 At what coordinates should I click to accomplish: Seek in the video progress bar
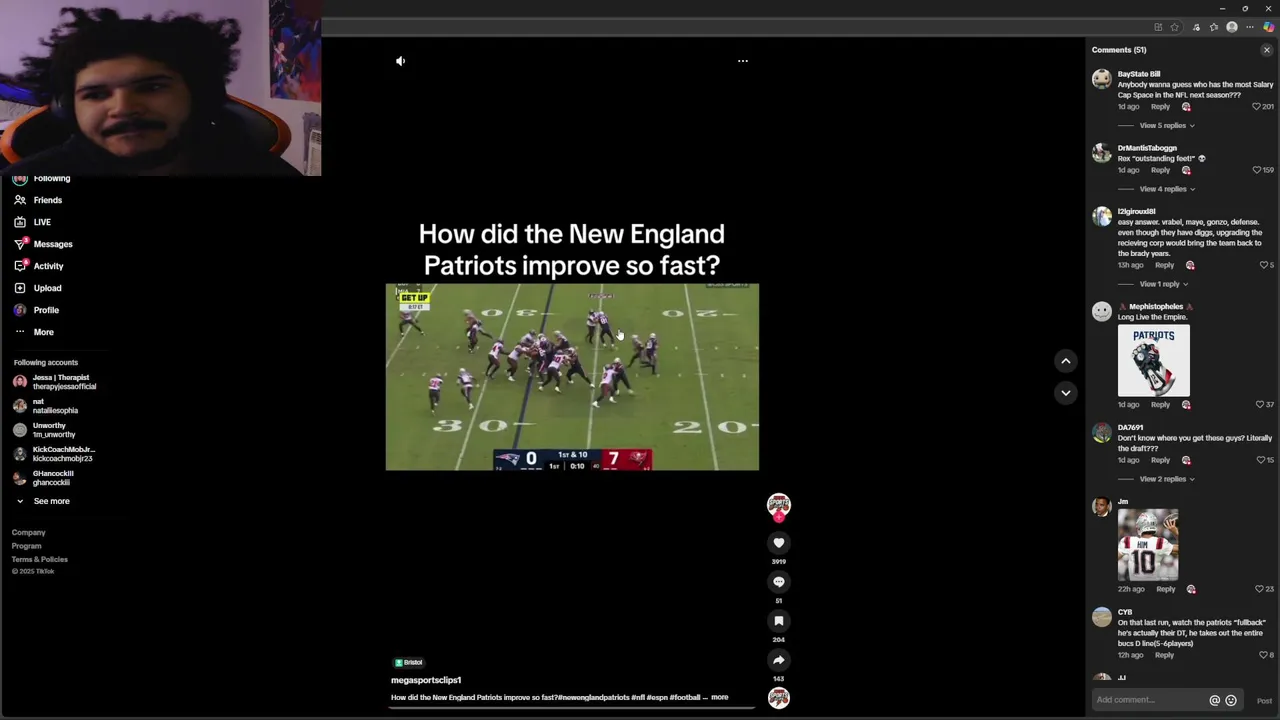tap(573, 707)
